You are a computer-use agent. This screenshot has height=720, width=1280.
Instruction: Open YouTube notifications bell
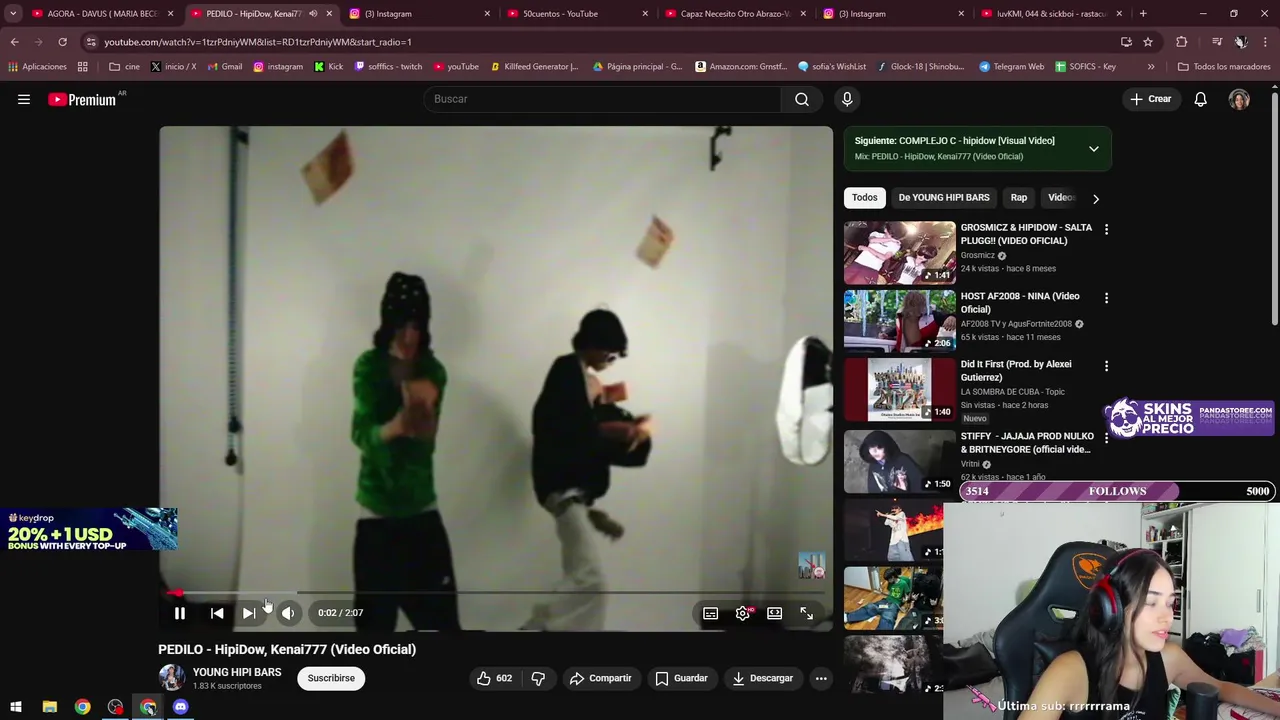point(1201,99)
